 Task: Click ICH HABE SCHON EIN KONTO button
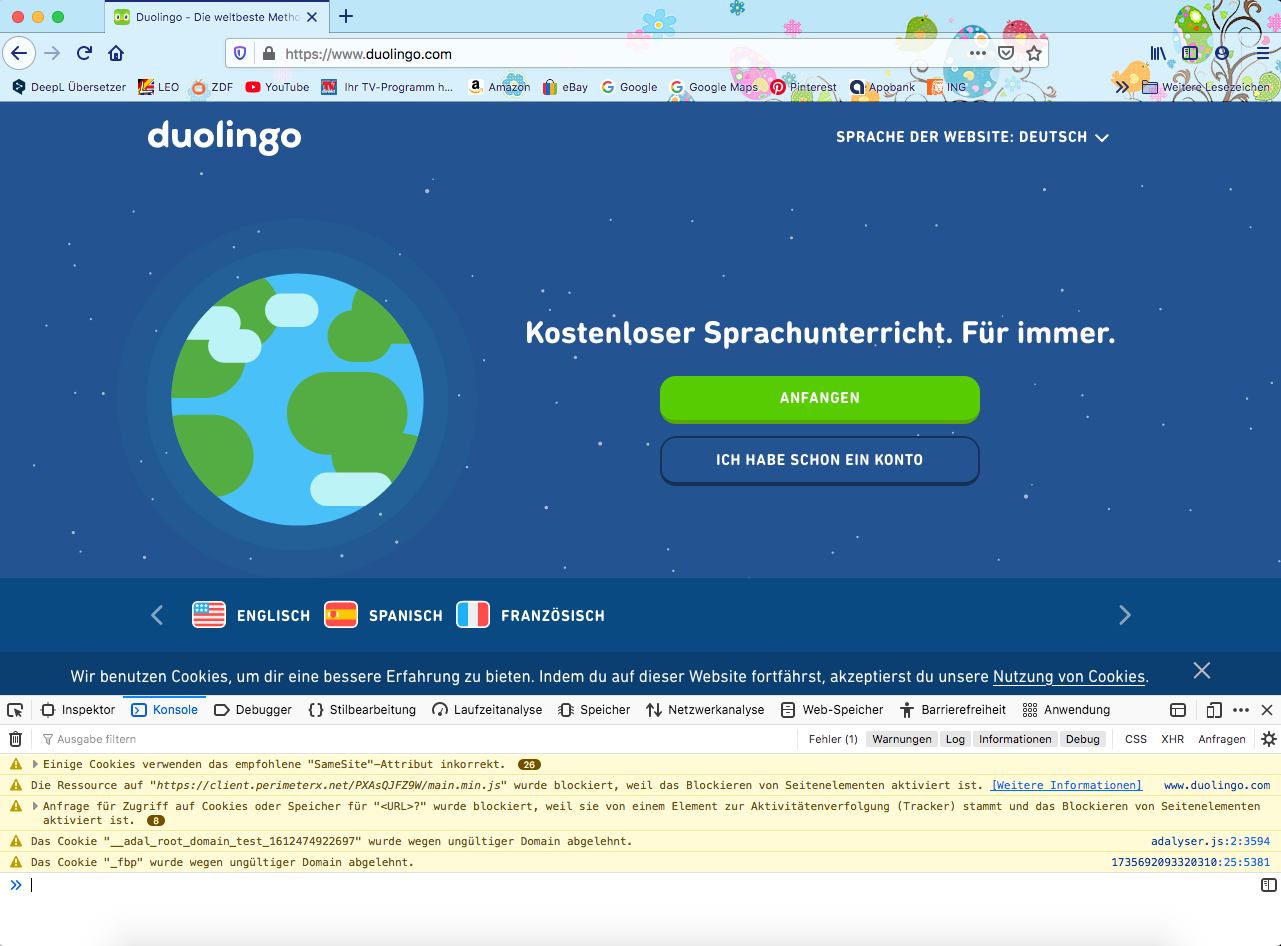point(820,460)
